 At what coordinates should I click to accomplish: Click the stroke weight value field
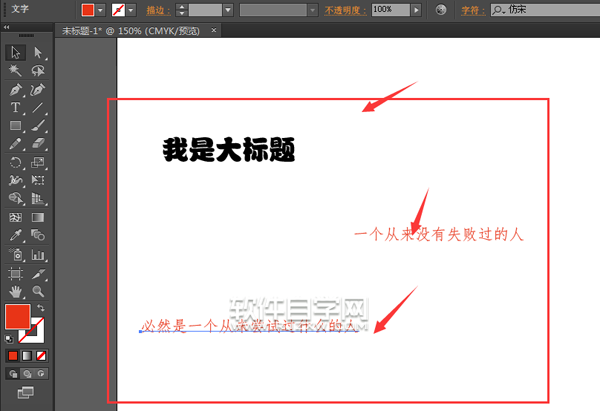pyautogui.click(x=205, y=10)
